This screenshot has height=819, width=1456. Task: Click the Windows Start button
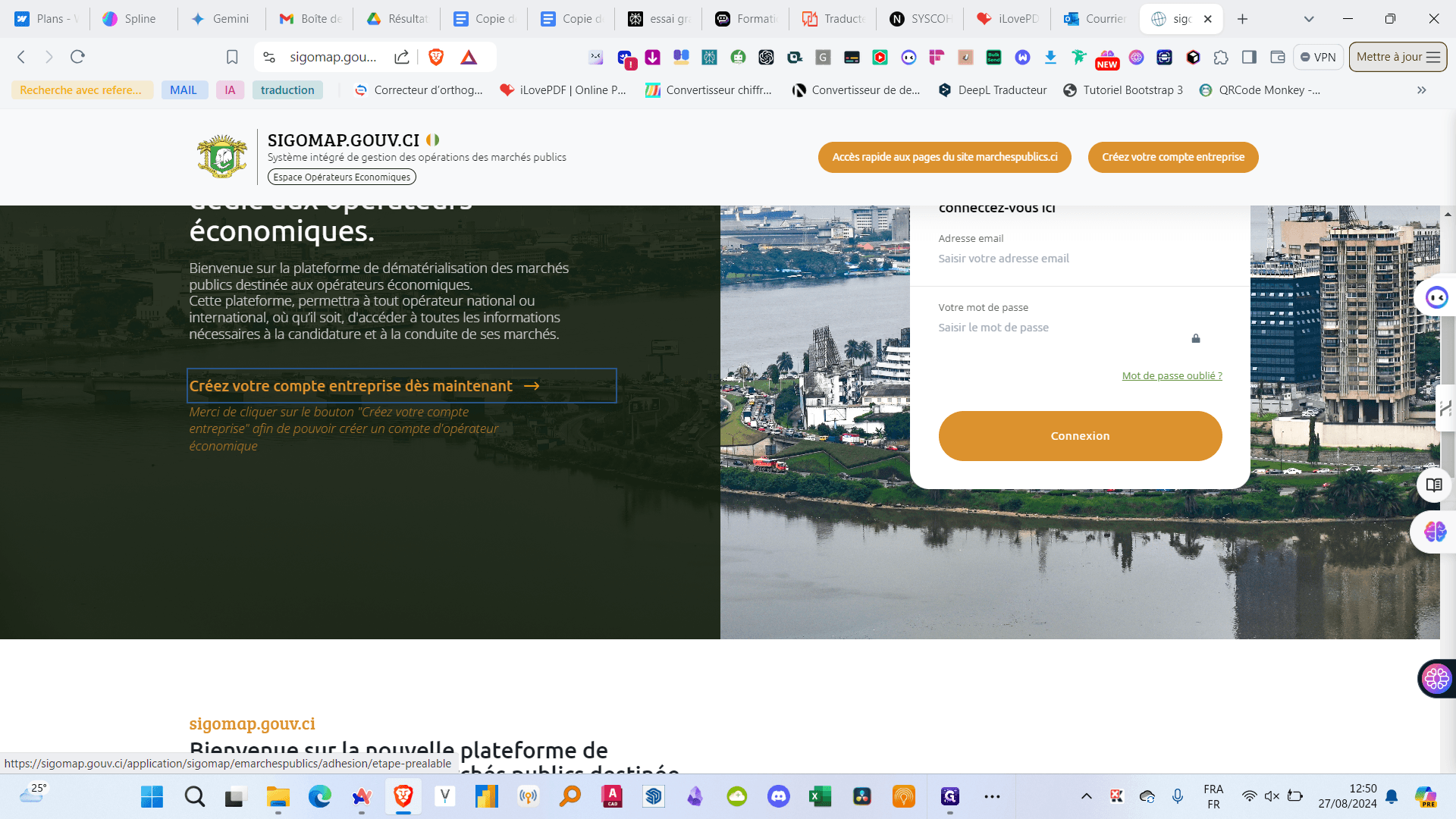[x=152, y=796]
